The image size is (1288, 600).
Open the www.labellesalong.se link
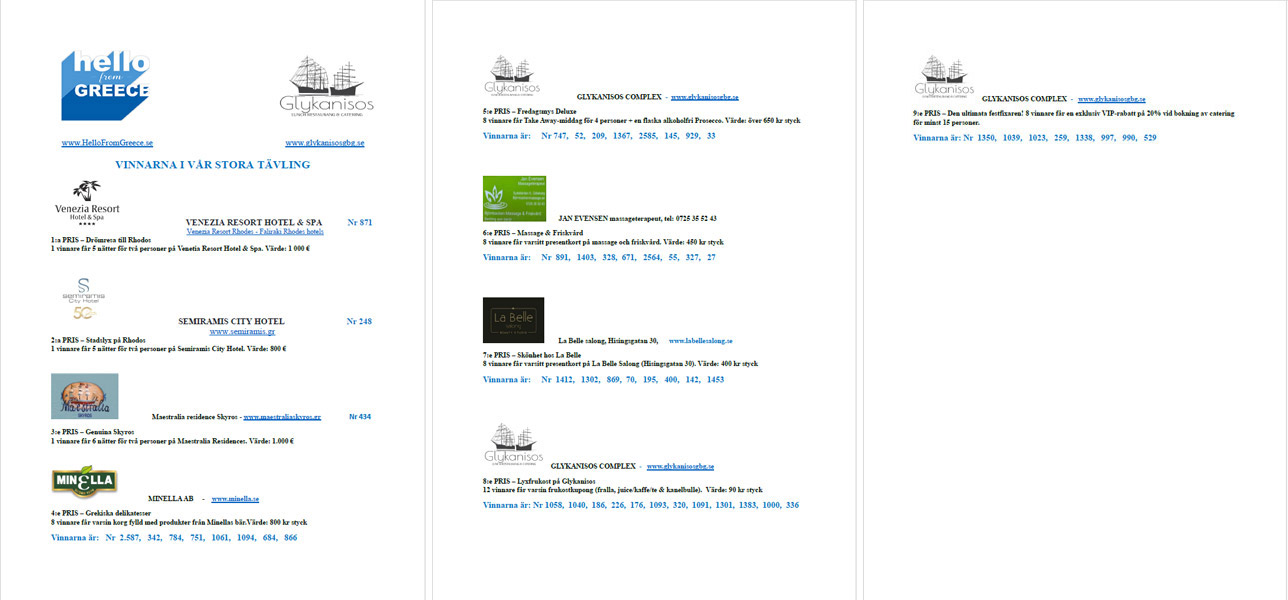(x=700, y=341)
